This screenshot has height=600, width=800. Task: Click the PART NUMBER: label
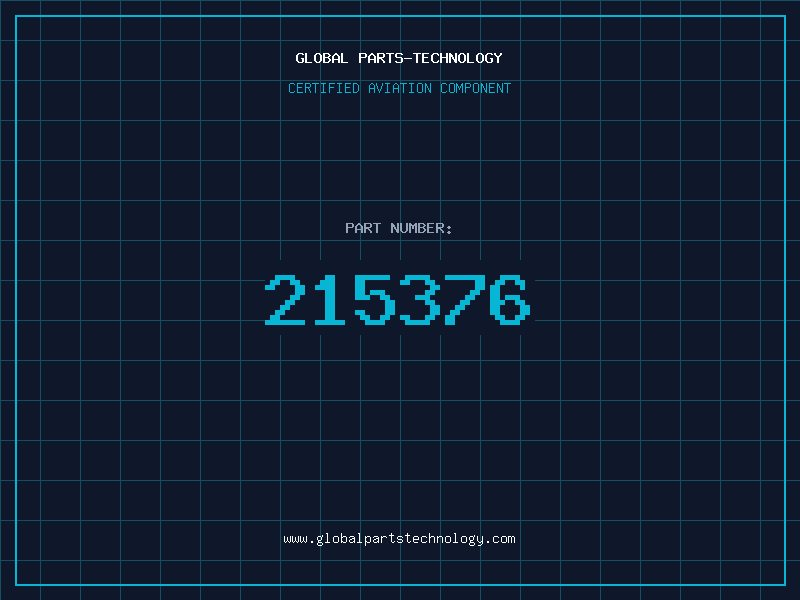click(398, 228)
